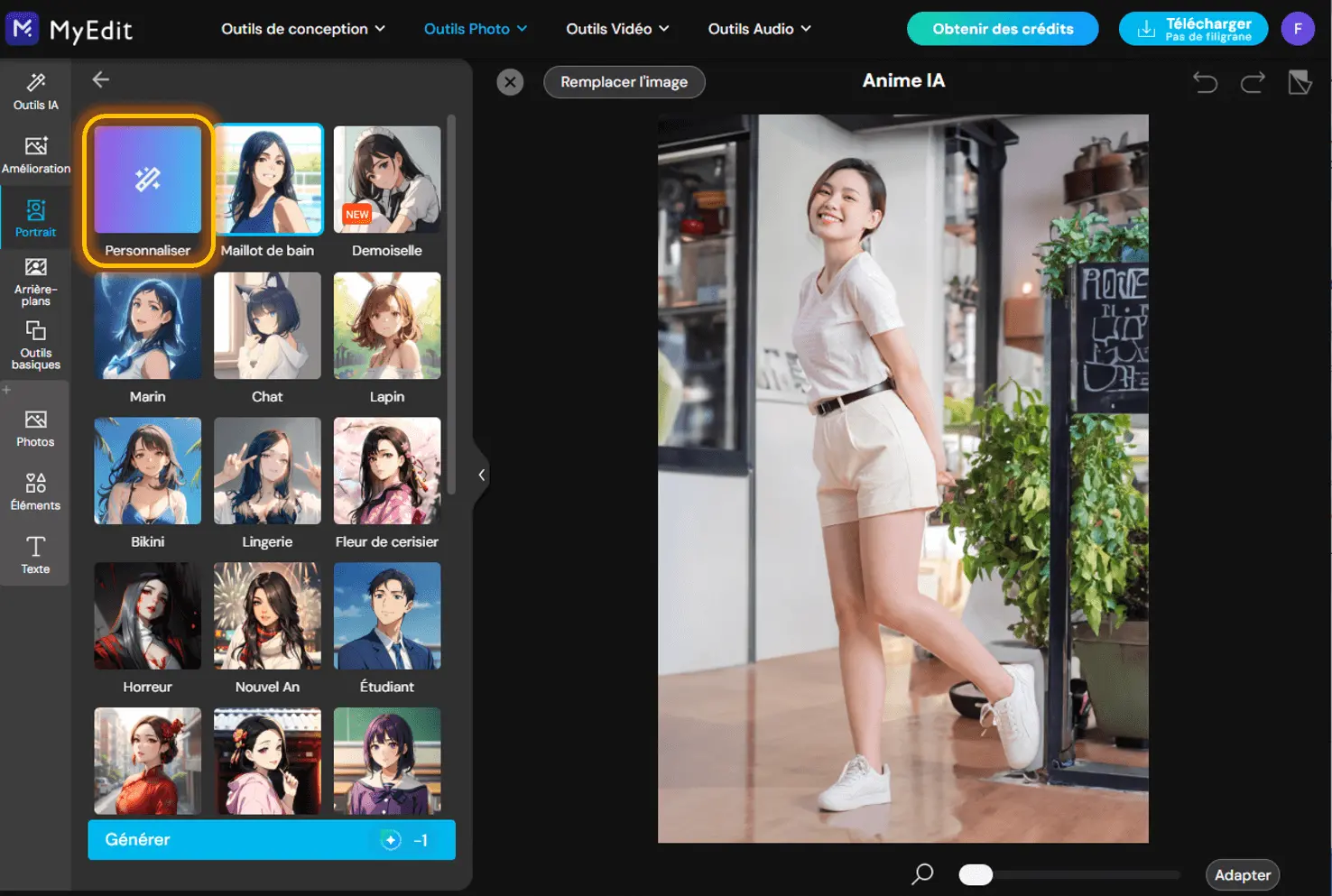This screenshot has width=1332, height=896.
Task: Click the Générer button
Action: coord(272,840)
